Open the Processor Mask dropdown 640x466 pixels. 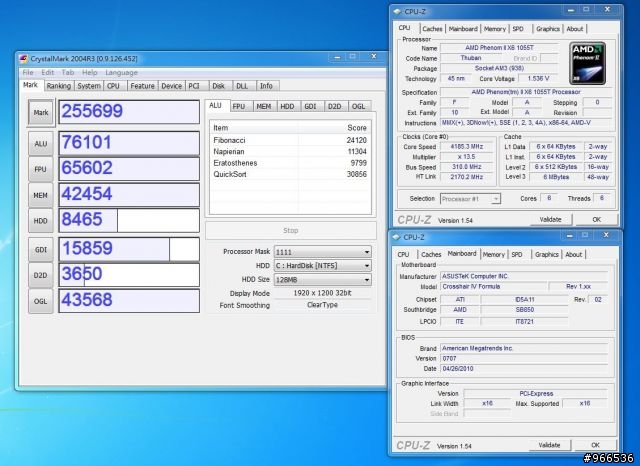click(x=322, y=252)
